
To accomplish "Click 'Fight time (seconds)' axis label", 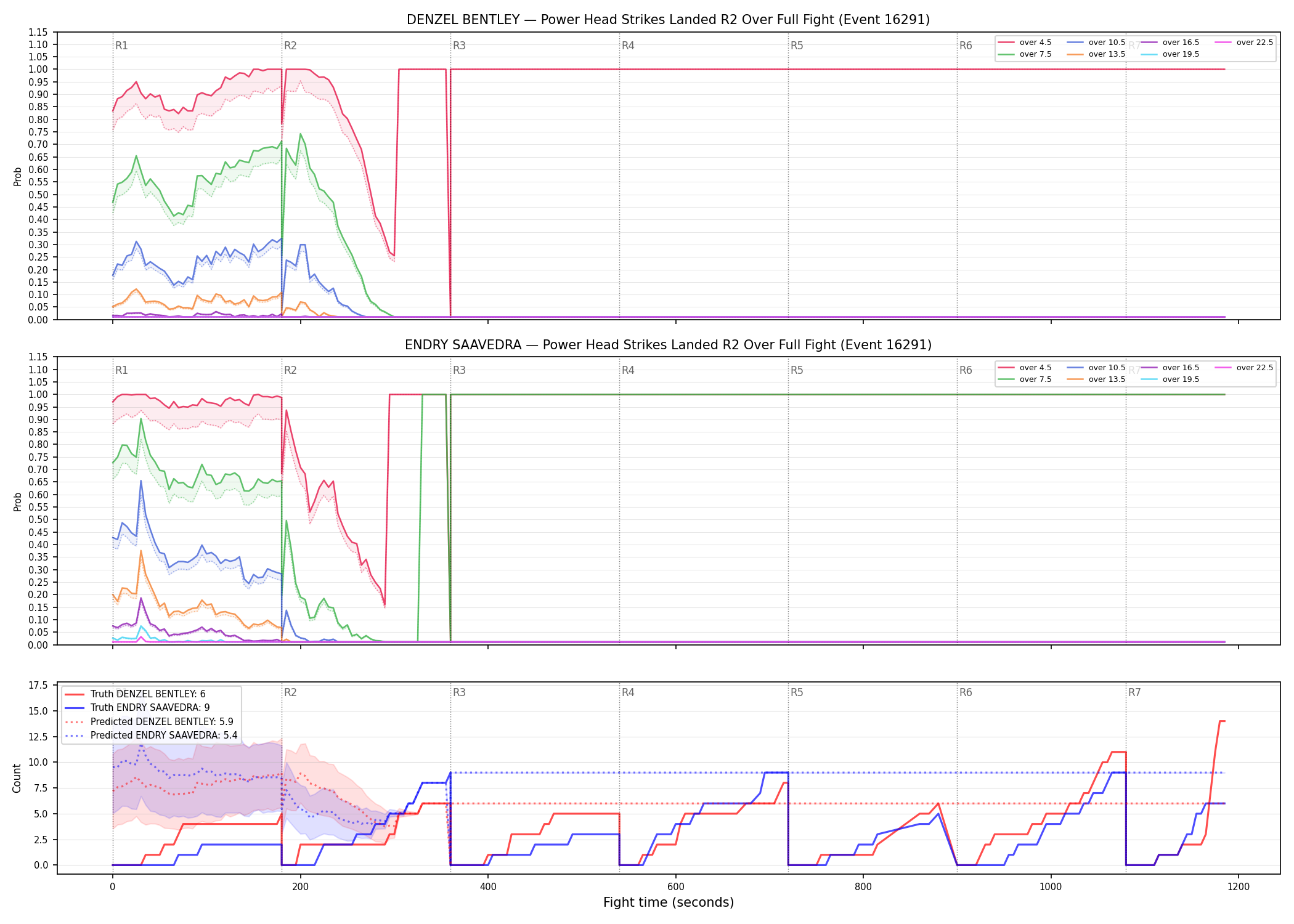I will (669, 902).
